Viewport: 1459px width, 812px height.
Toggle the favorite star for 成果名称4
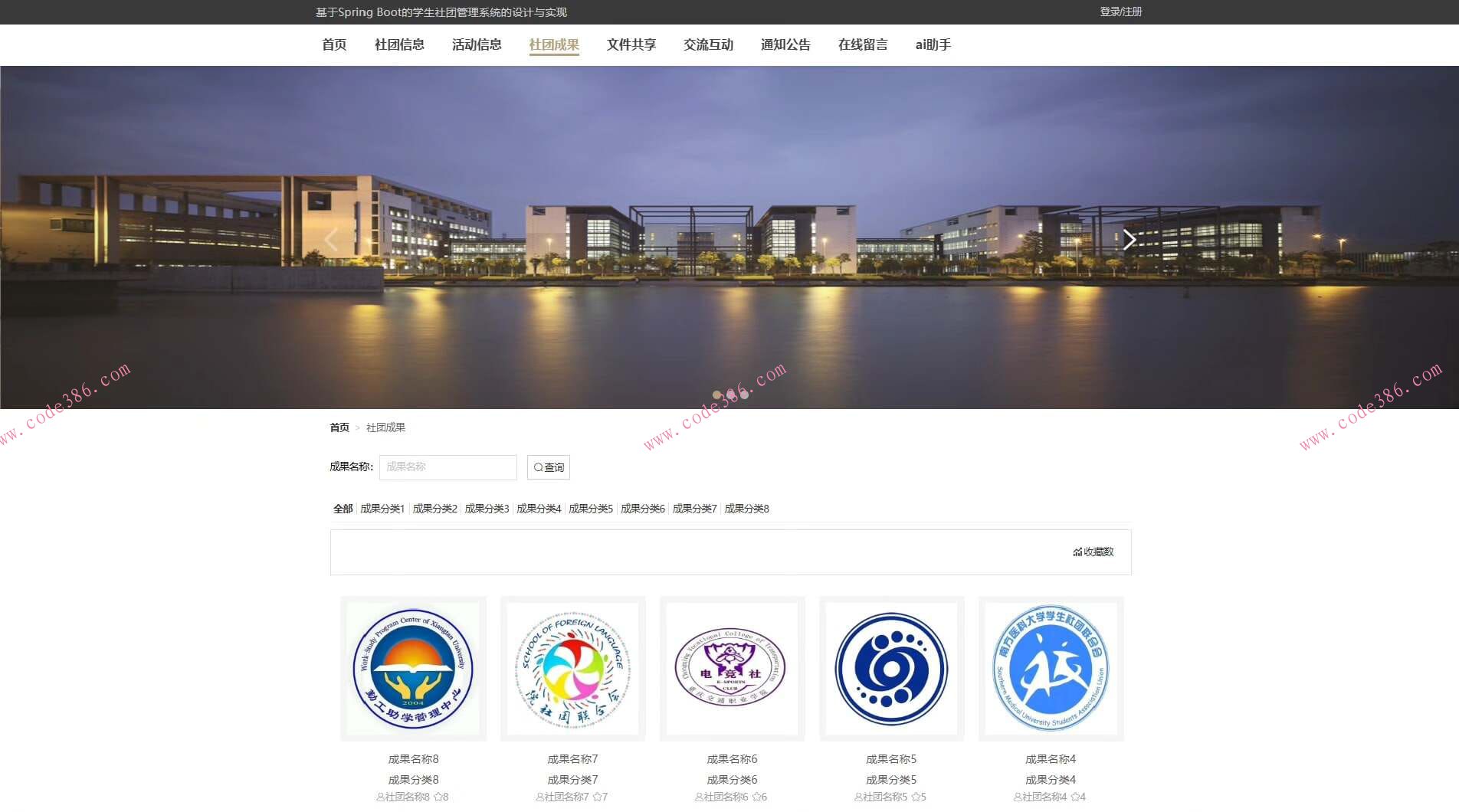coord(1074,797)
